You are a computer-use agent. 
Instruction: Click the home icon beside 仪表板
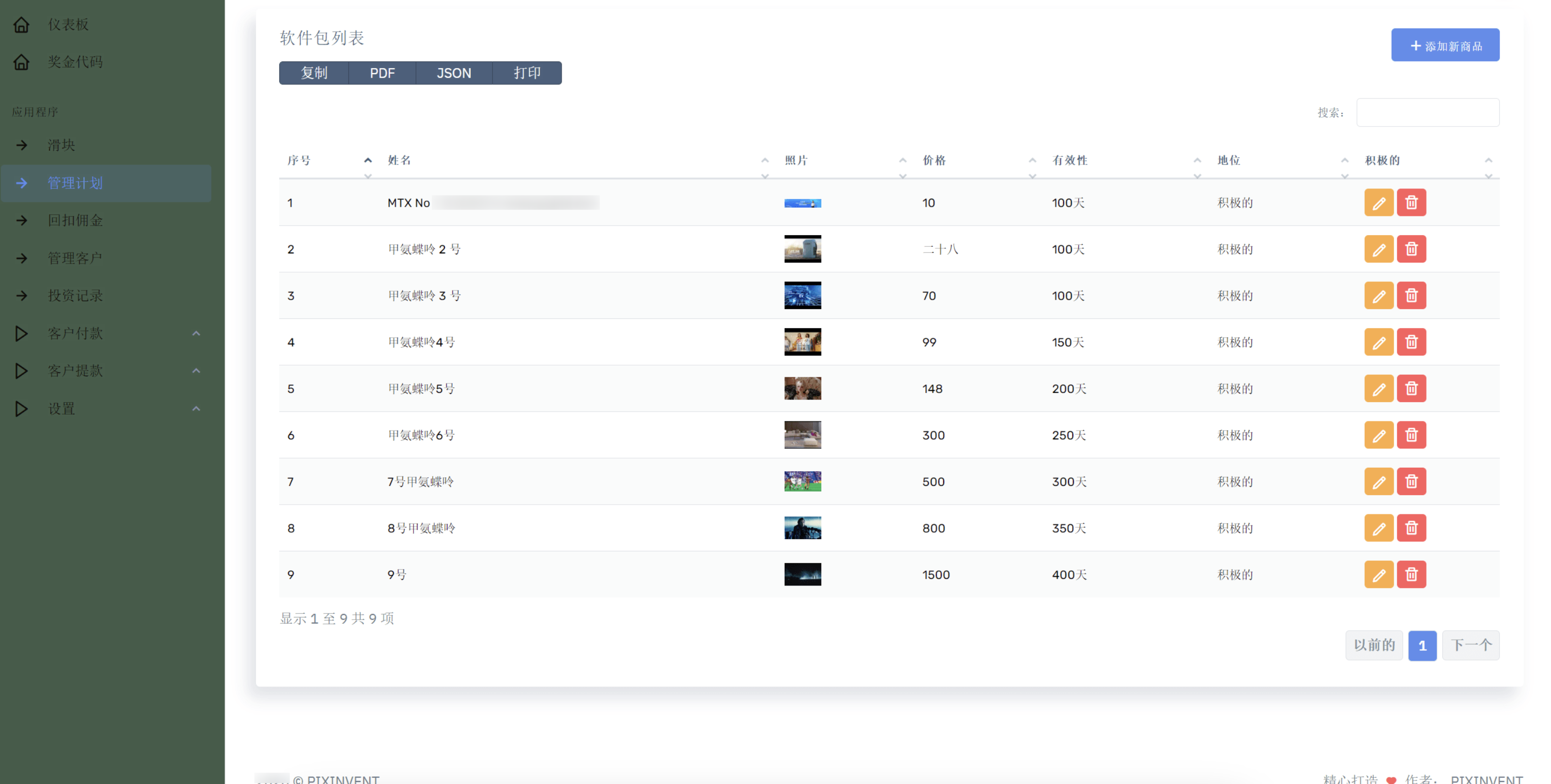[x=22, y=25]
